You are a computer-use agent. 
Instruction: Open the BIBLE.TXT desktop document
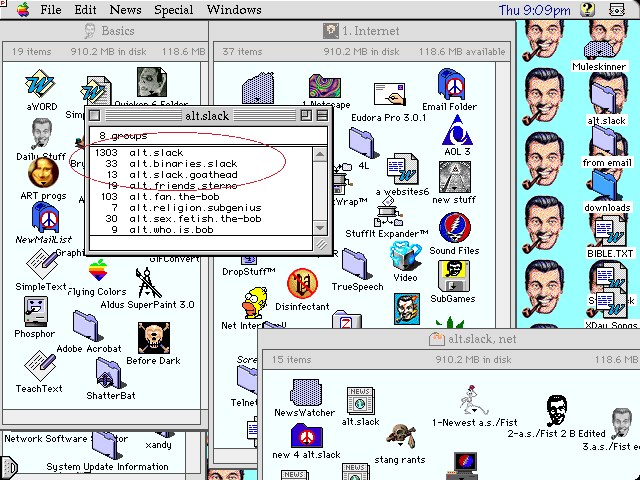click(x=610, y=231)
